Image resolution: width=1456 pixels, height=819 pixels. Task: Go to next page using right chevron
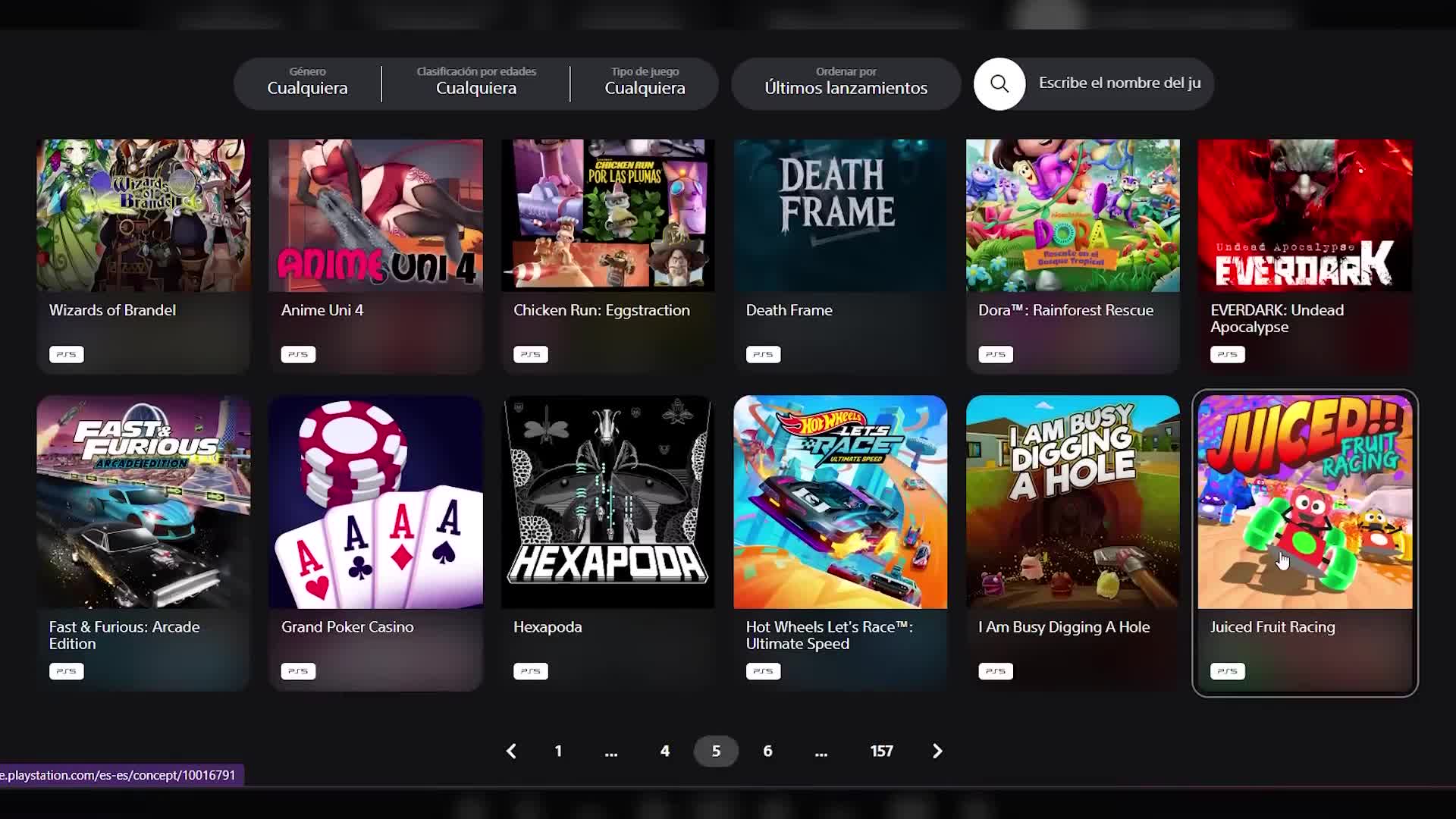(x=937, y=751)
